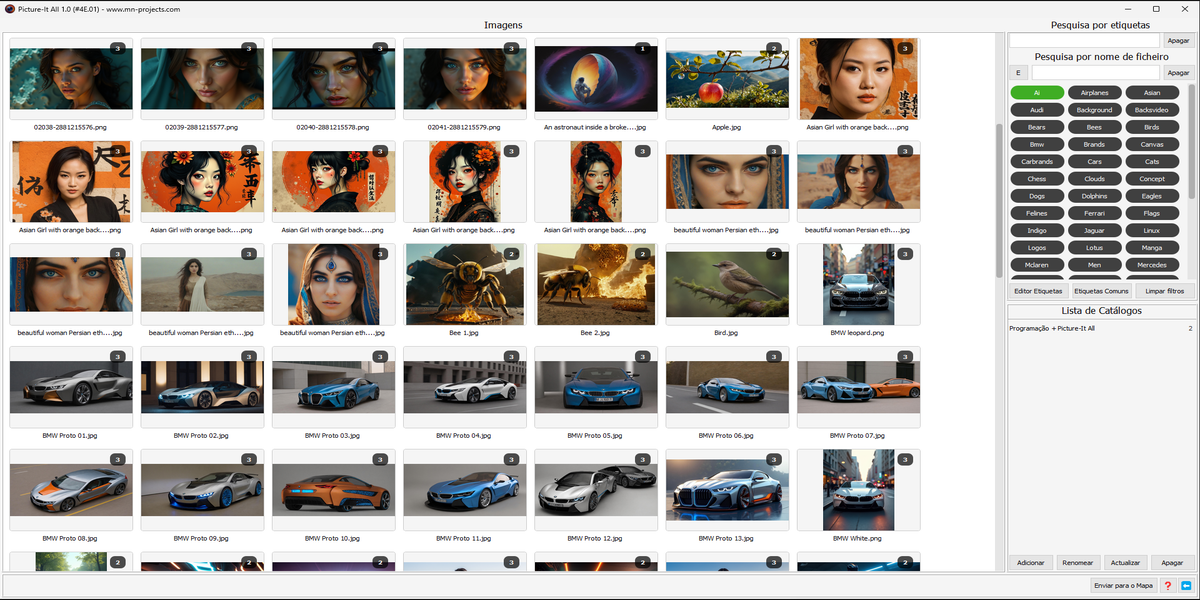Choose the Eagles tag
This screenshot has width=1200, height=600.
coord(1152,196)
